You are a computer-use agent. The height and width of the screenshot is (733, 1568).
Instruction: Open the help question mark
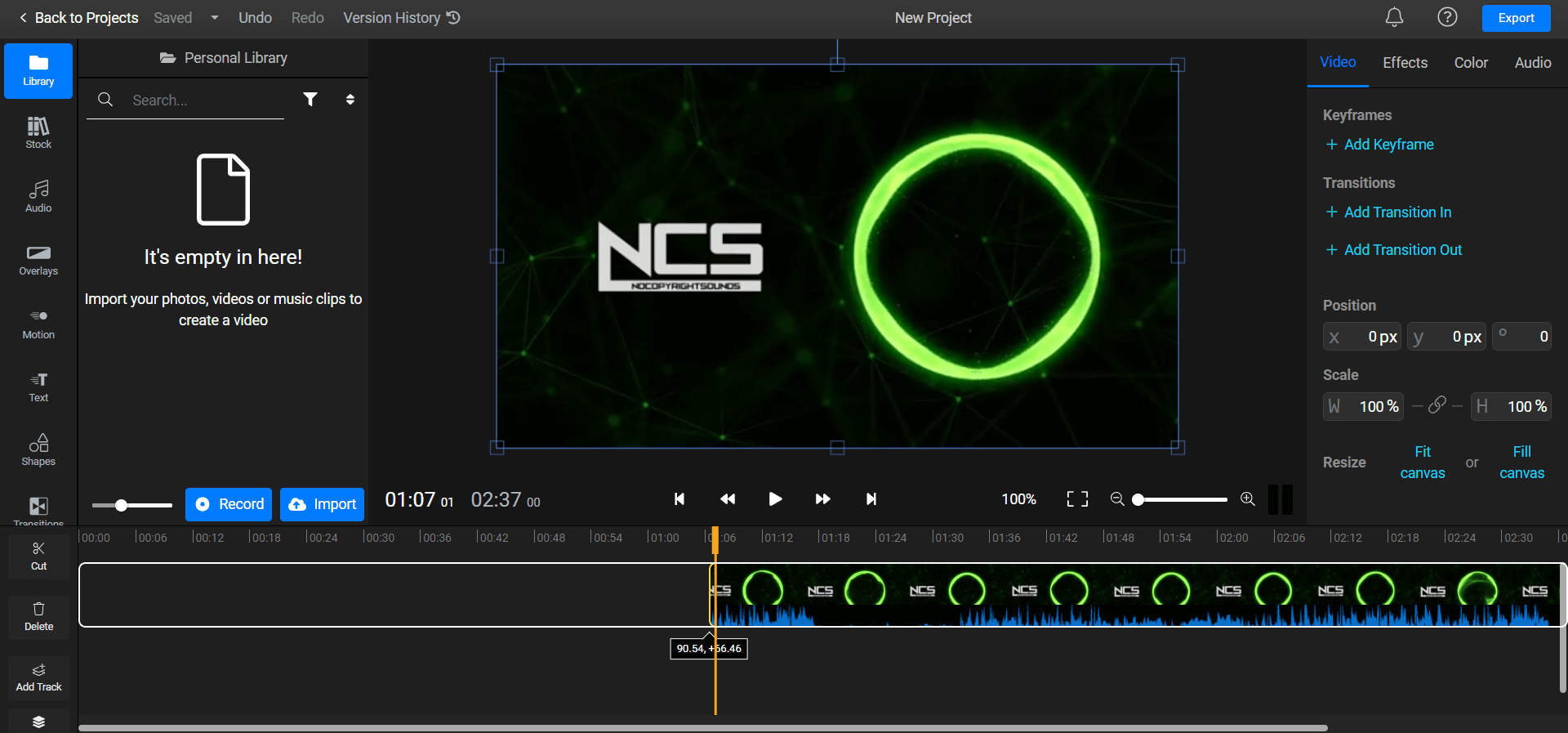pos(1447,17)
